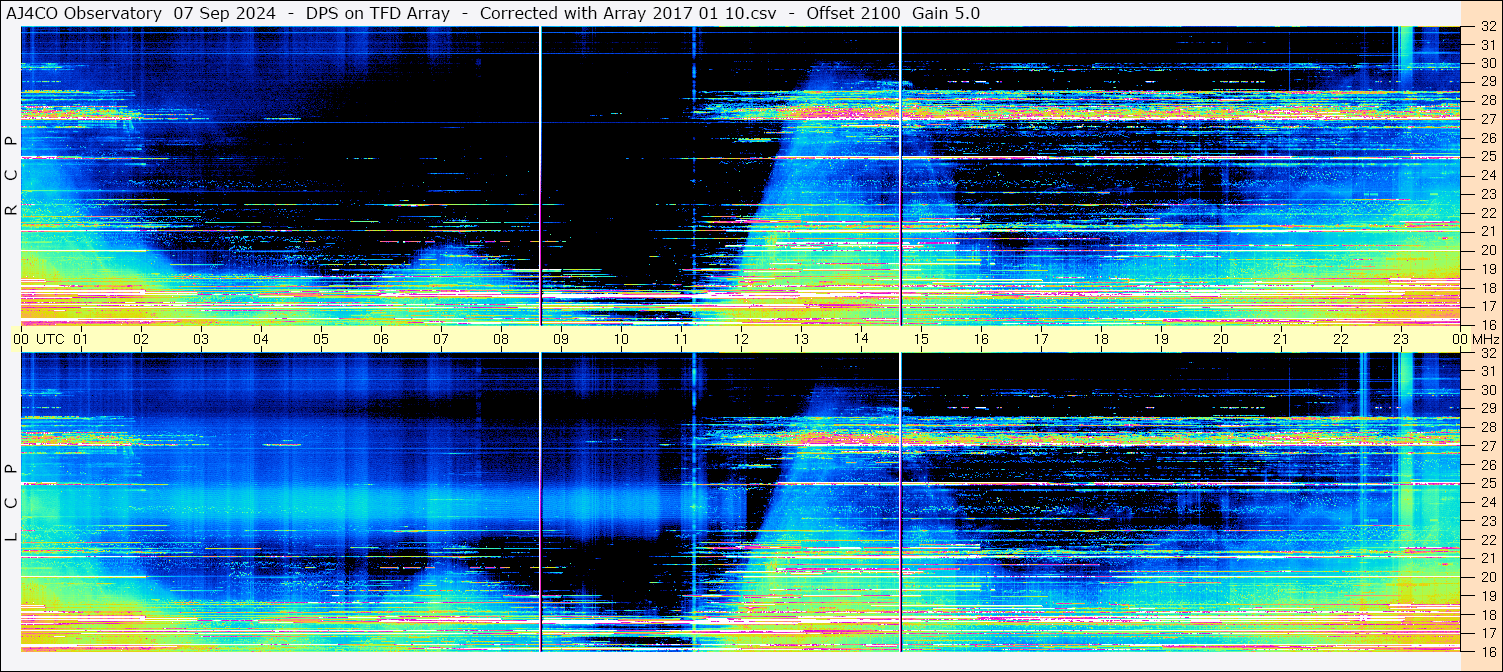Click the 18 hour label on the time axis
Screen dimensions: 1503x672
coord(1101,339)
